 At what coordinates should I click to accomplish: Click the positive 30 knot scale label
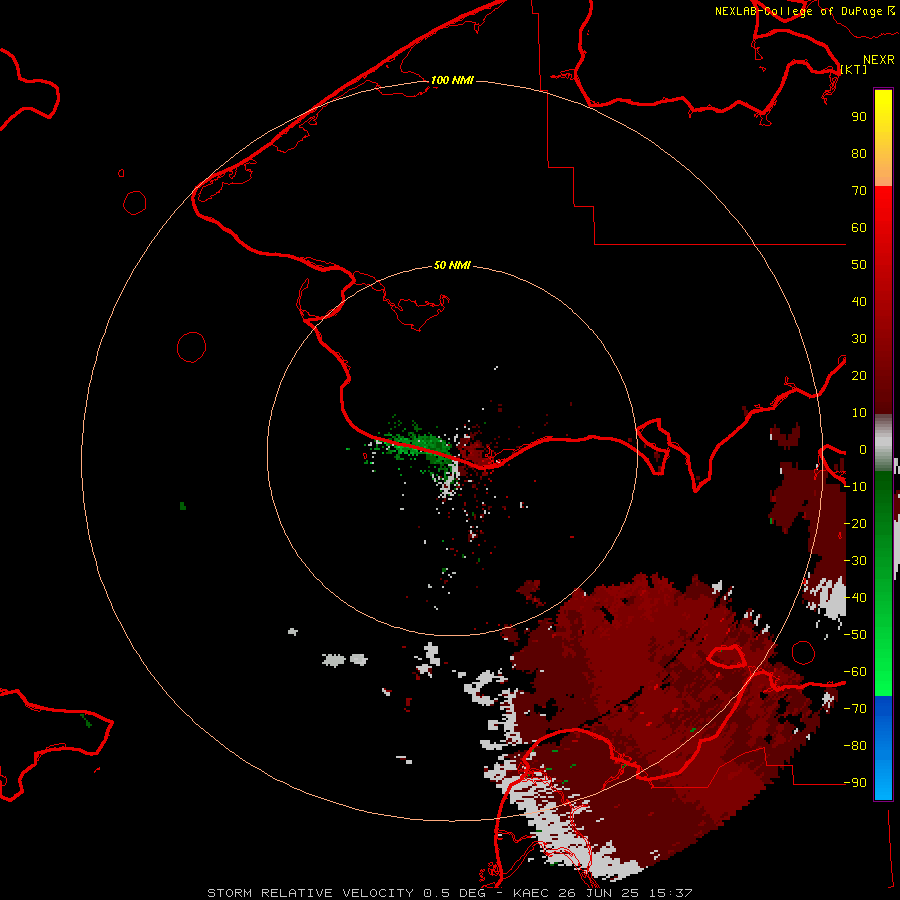(859, 339)
